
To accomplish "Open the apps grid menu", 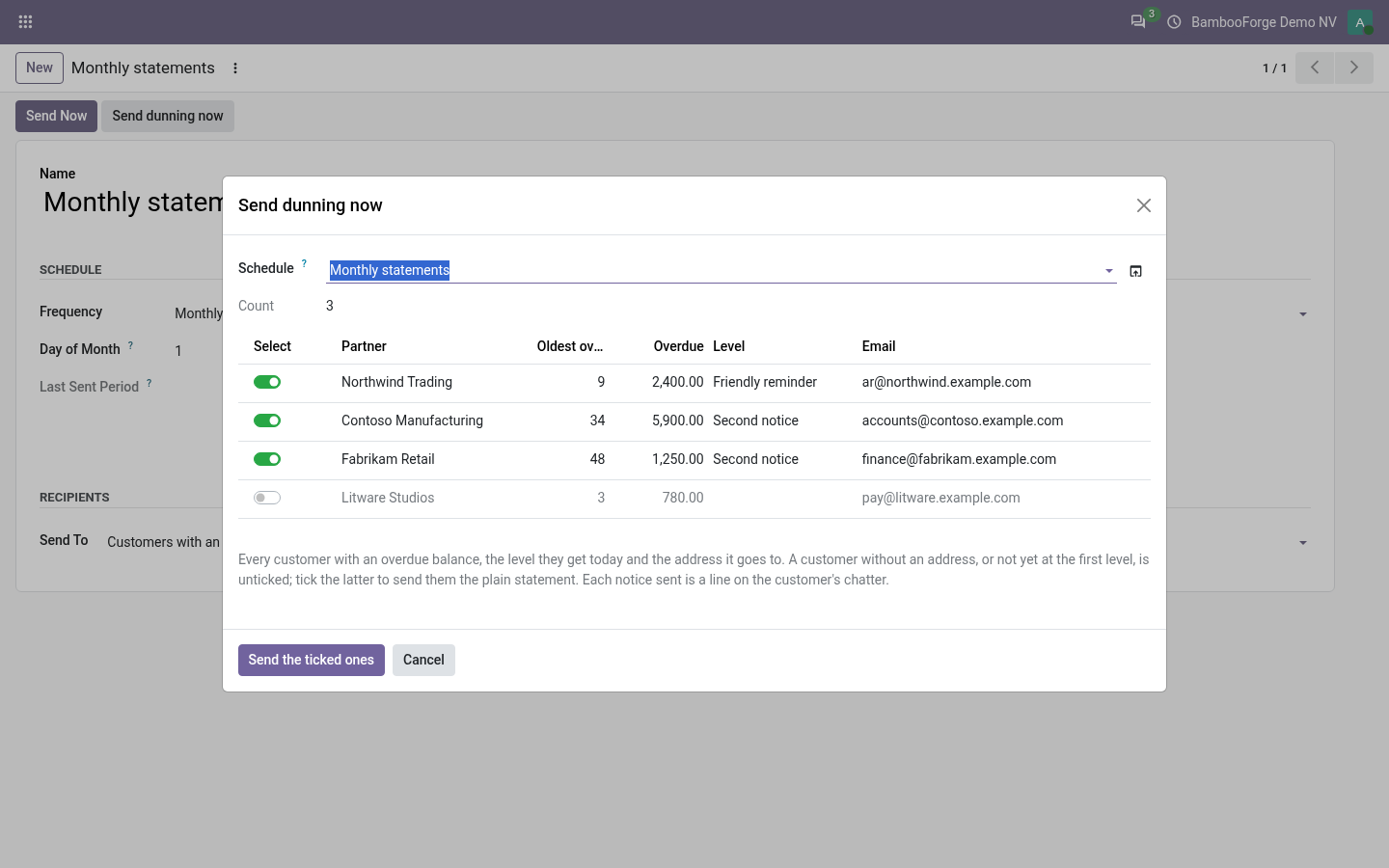I will pyautogui.click(x=25, y=21).
